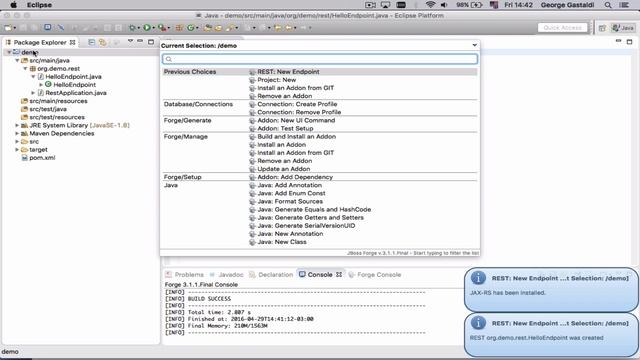The image size is (640, 360).
Task: Choose REST: New Endpoint command
Action: coord(288,72)
